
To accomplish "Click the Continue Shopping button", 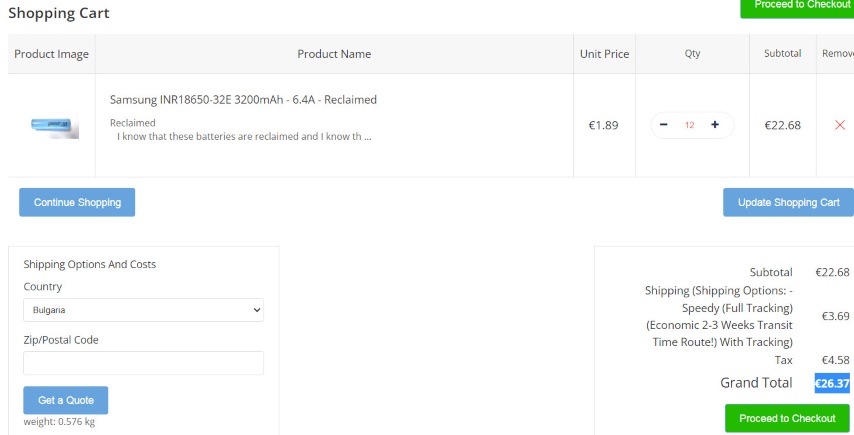I will [77, 202].
